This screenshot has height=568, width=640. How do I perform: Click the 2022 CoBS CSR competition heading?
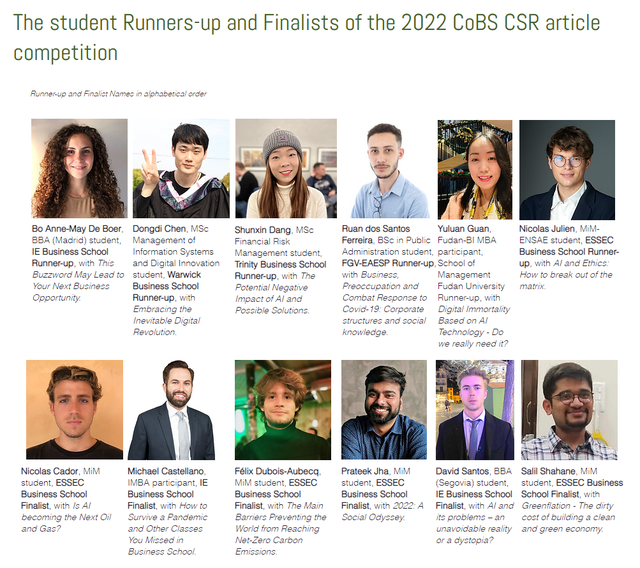307,38
